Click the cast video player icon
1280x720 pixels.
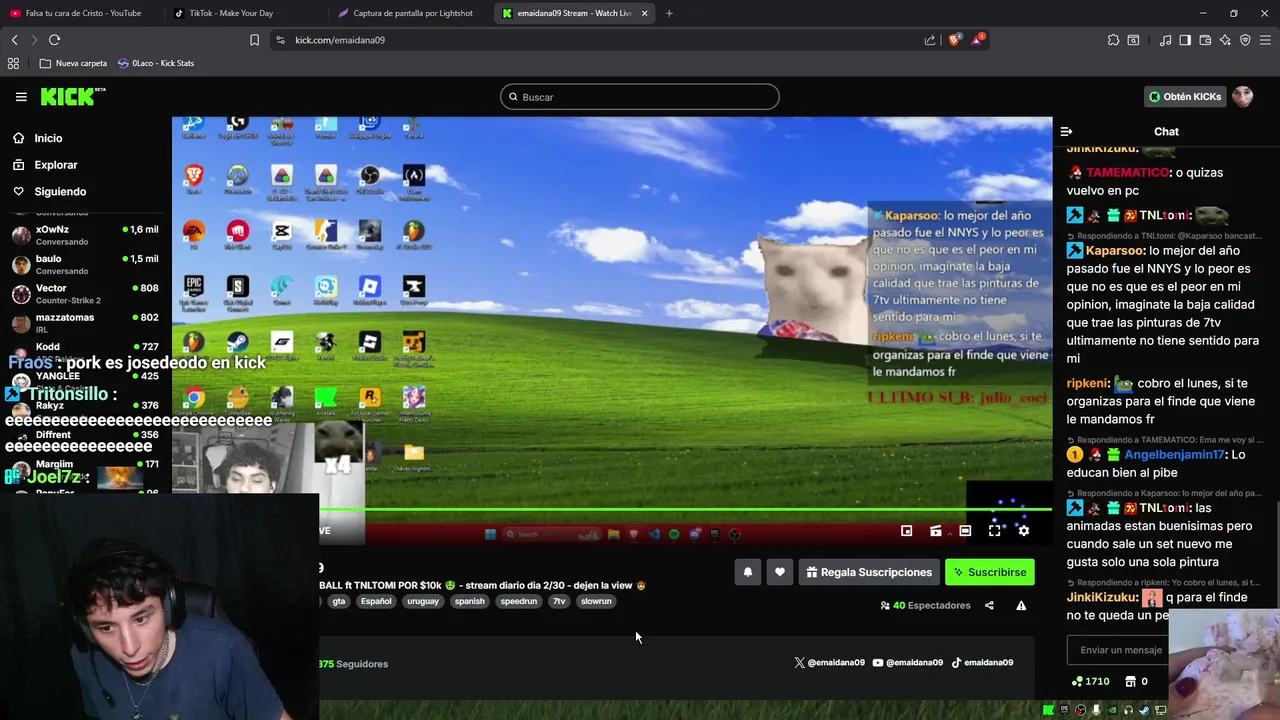click(936, 531)
